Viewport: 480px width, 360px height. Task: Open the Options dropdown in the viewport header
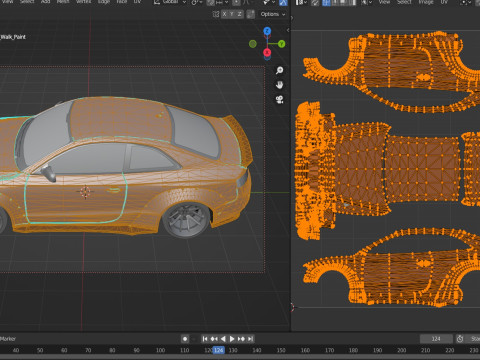tap(273, 14)
